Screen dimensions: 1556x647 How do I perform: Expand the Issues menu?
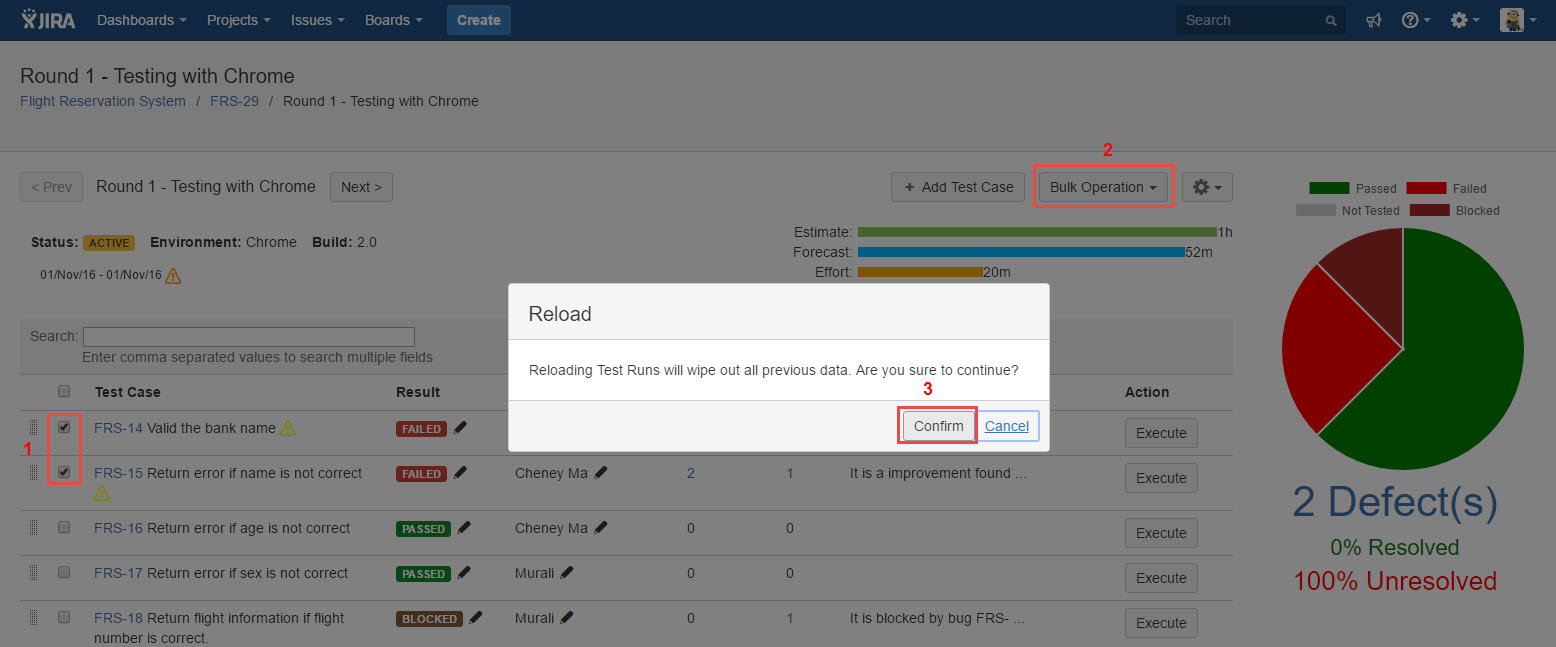tap(318, 20)
